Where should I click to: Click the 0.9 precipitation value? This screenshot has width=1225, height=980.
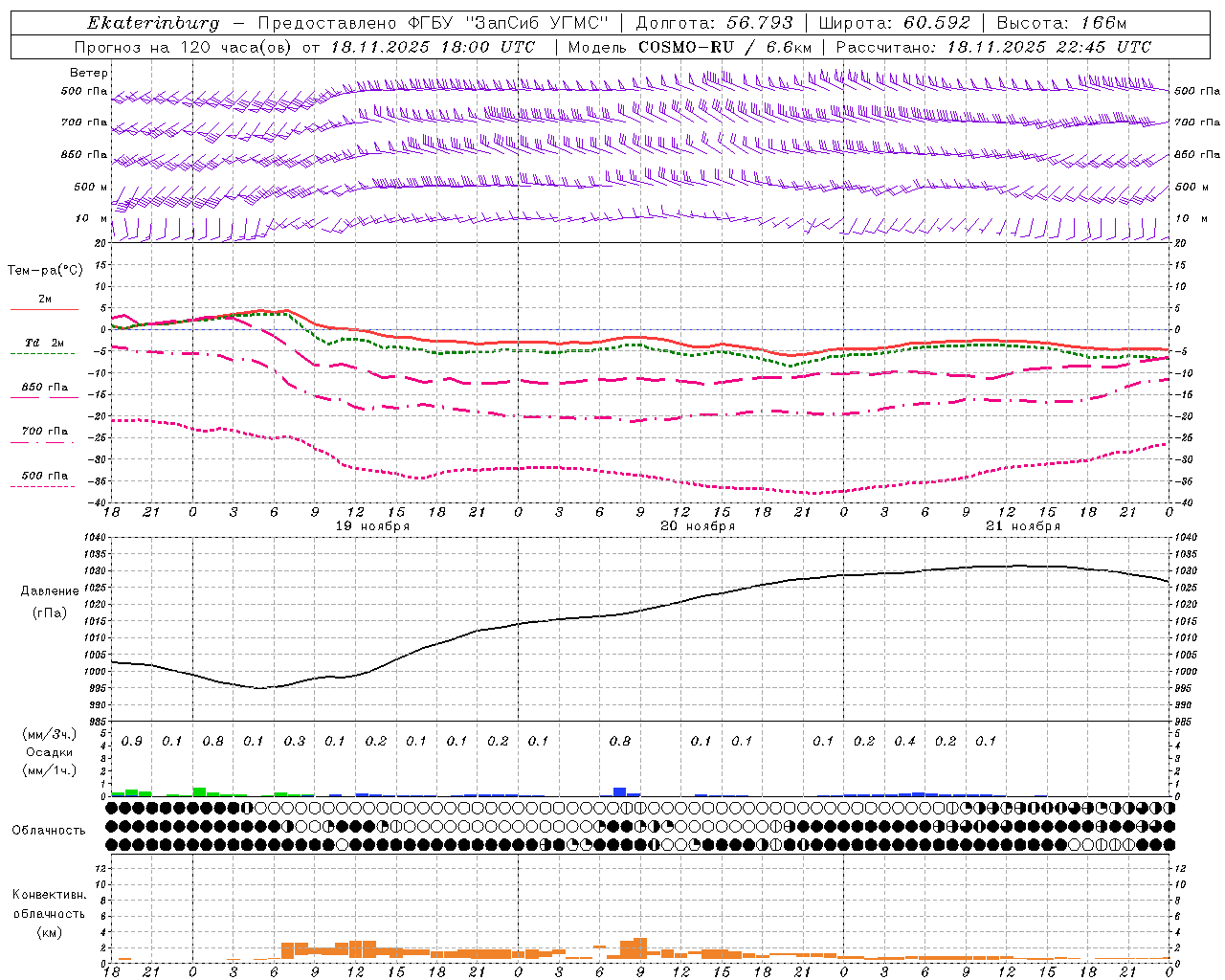[132, 742]
